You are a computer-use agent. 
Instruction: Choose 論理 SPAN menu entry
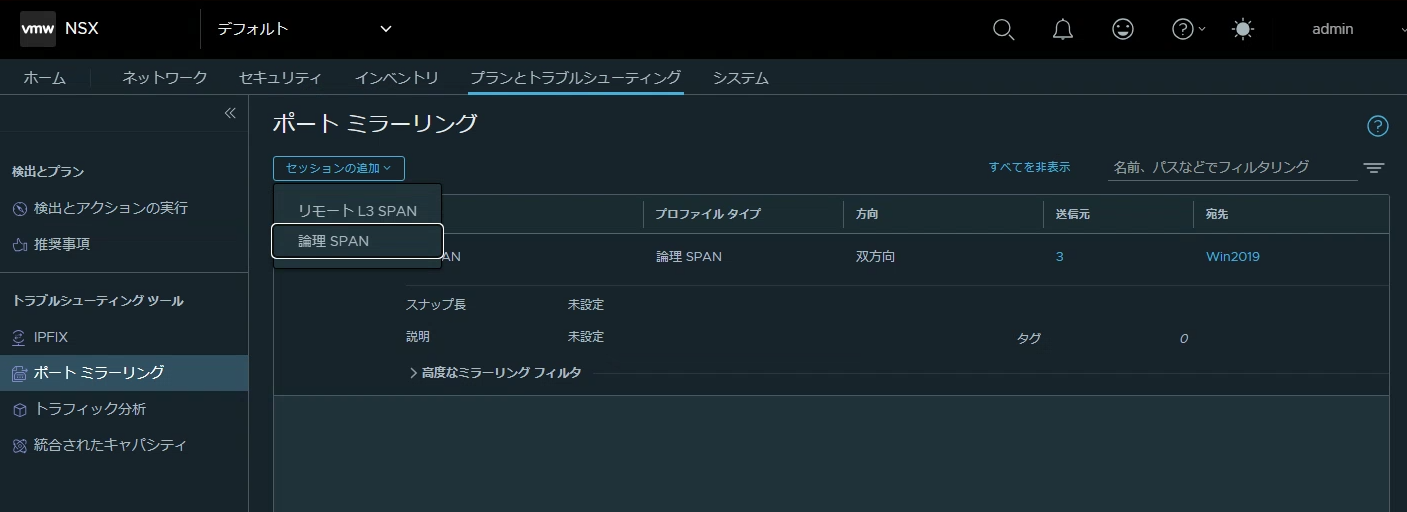(357, 241)
